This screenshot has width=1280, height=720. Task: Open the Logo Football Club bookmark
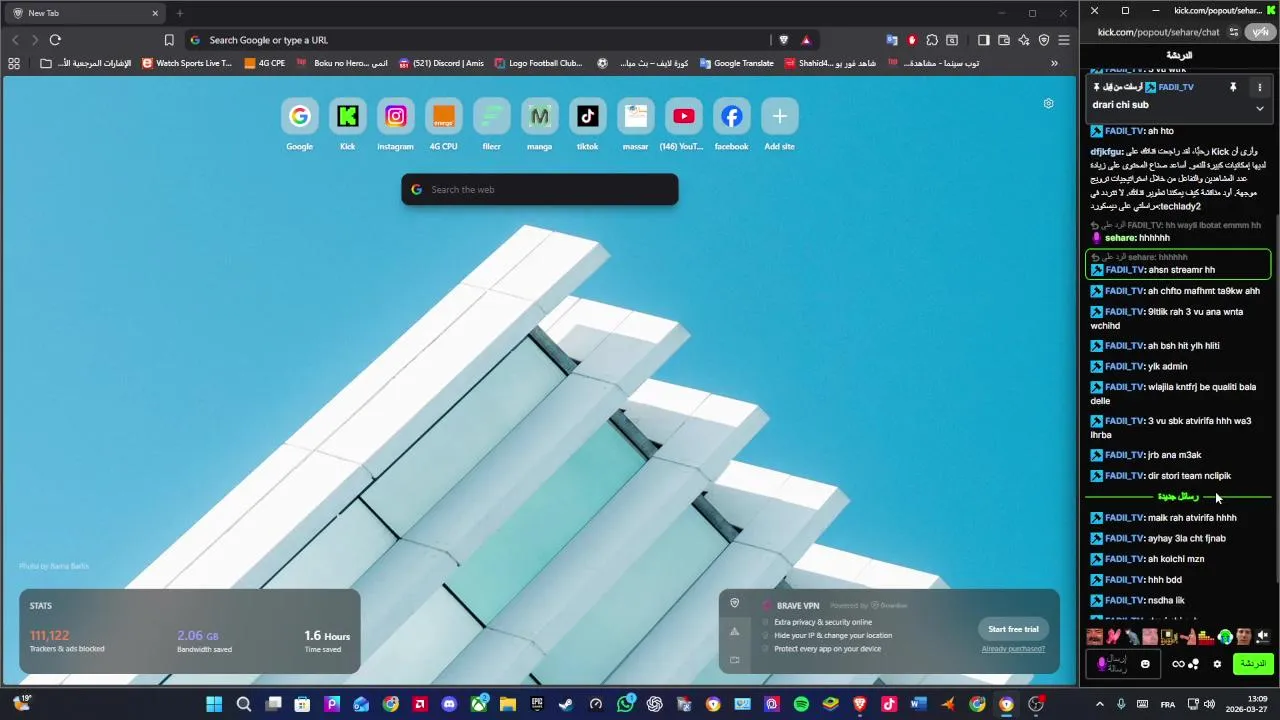(x=538, y=63)
